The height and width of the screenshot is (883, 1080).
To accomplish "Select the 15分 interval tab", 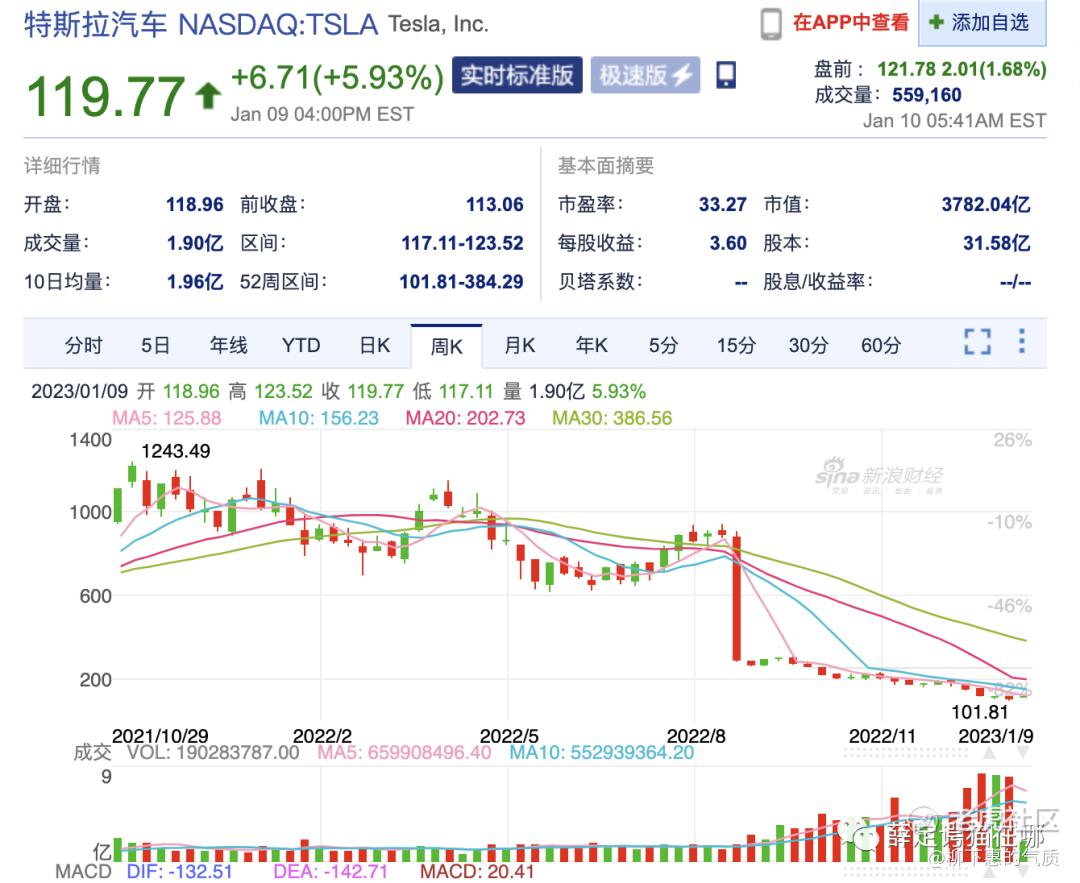I will pyautogui.click(x=736, y=345).
